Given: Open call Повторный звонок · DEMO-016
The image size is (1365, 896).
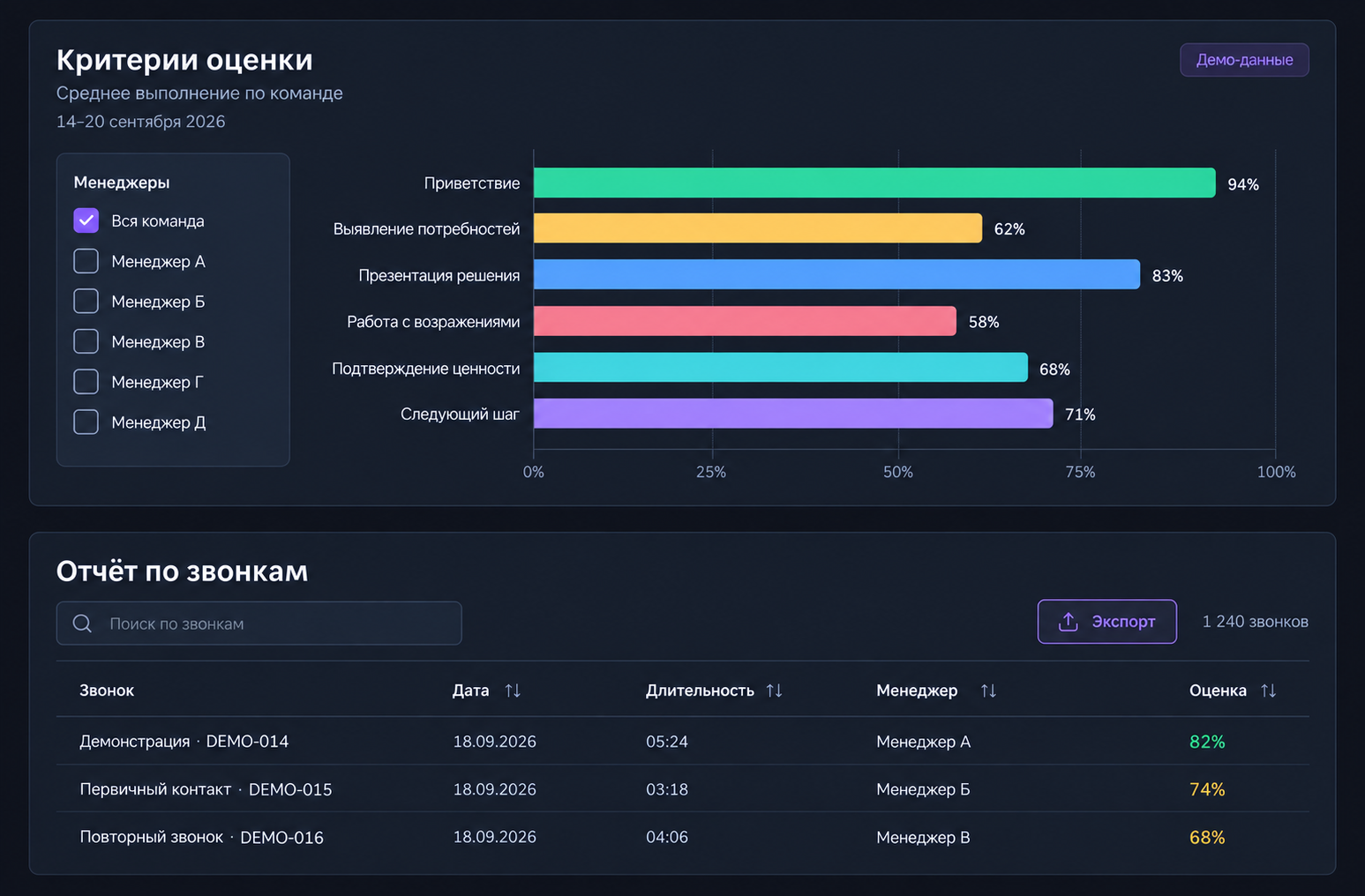Looking at the screenshot, I should tap(201, 837).
